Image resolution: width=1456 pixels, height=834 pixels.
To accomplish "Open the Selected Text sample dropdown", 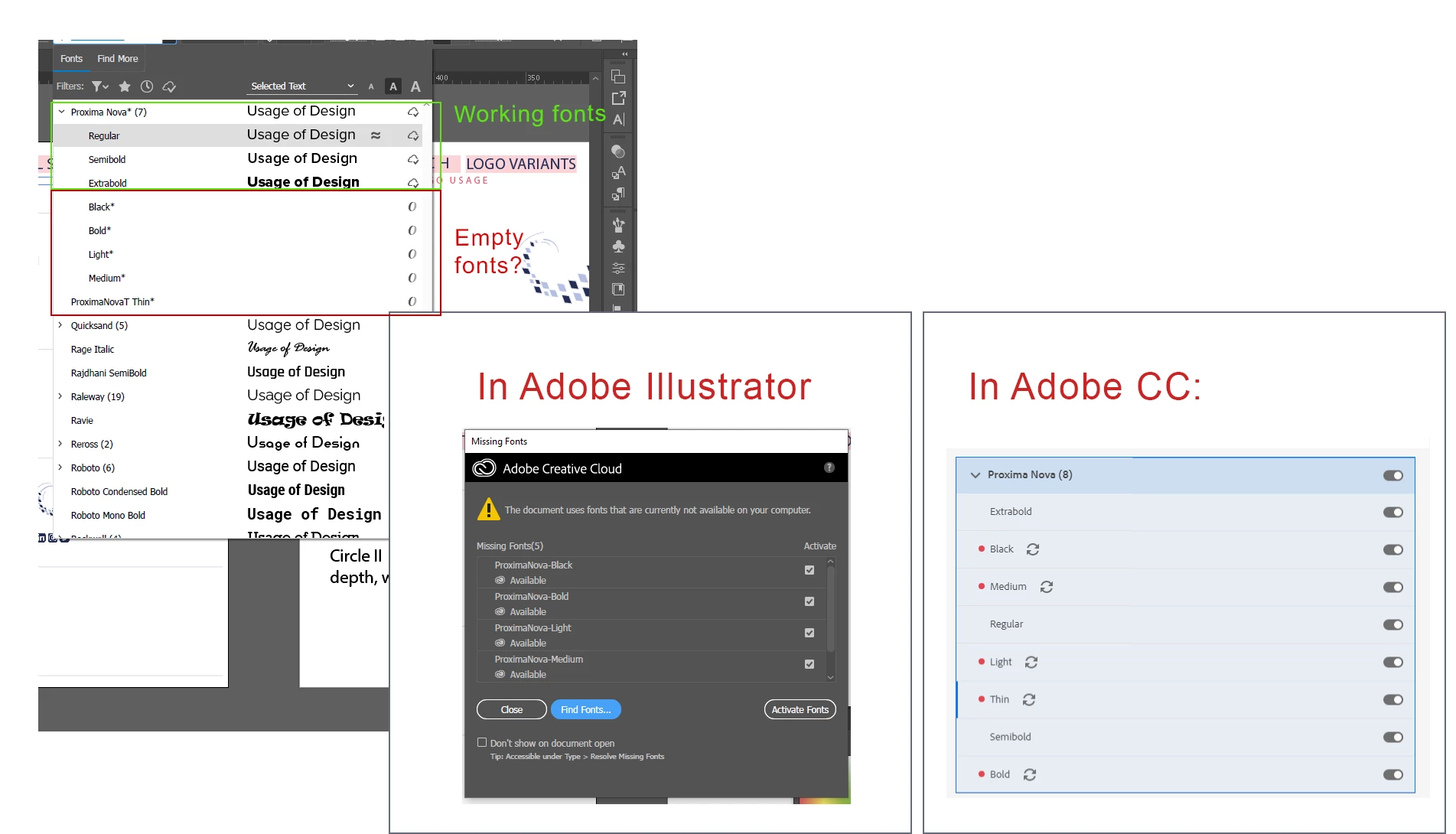I will (x=302, y=86).
